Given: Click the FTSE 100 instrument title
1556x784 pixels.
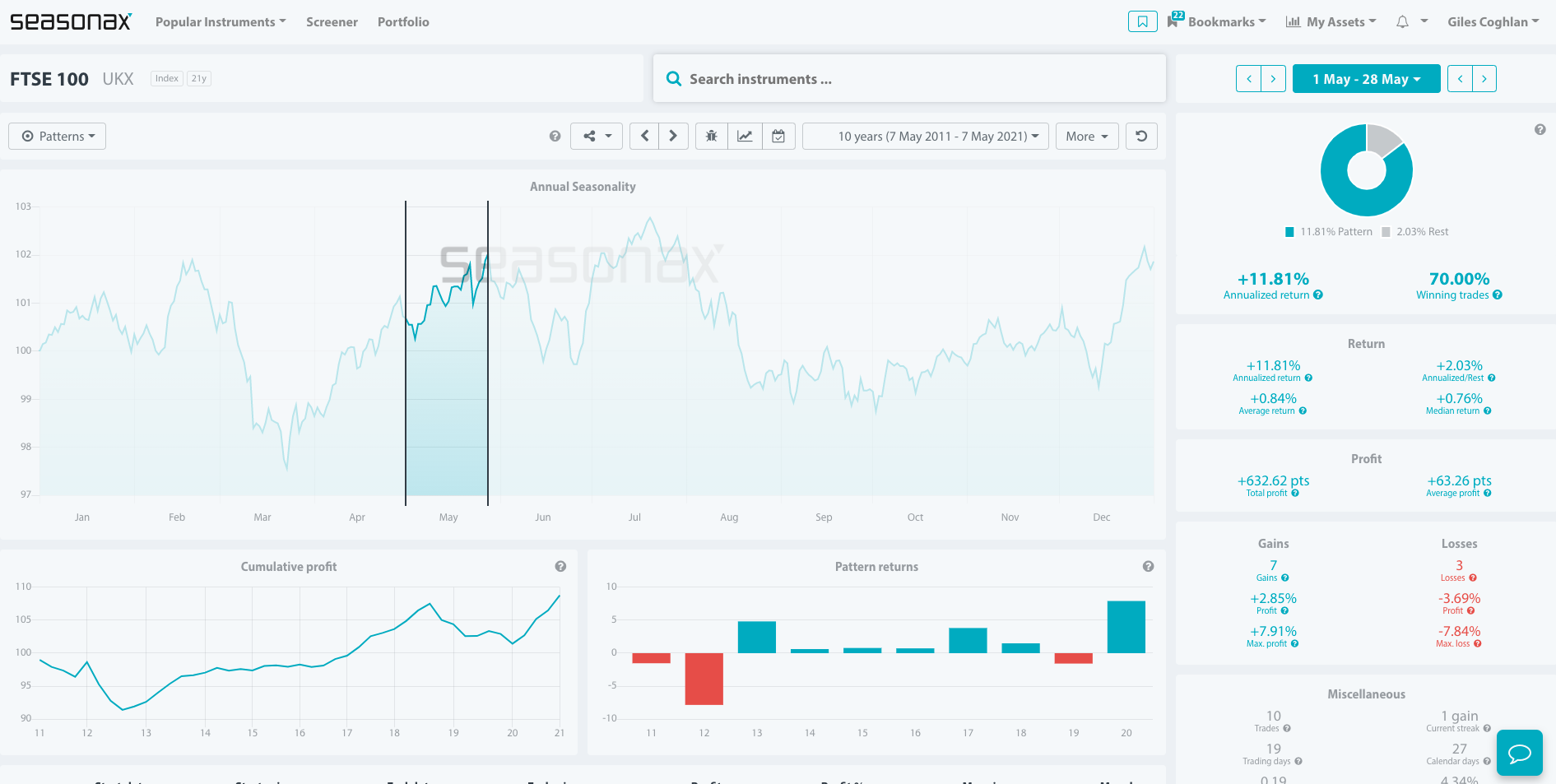Looking at the screenshot, I should coord(49,79).
